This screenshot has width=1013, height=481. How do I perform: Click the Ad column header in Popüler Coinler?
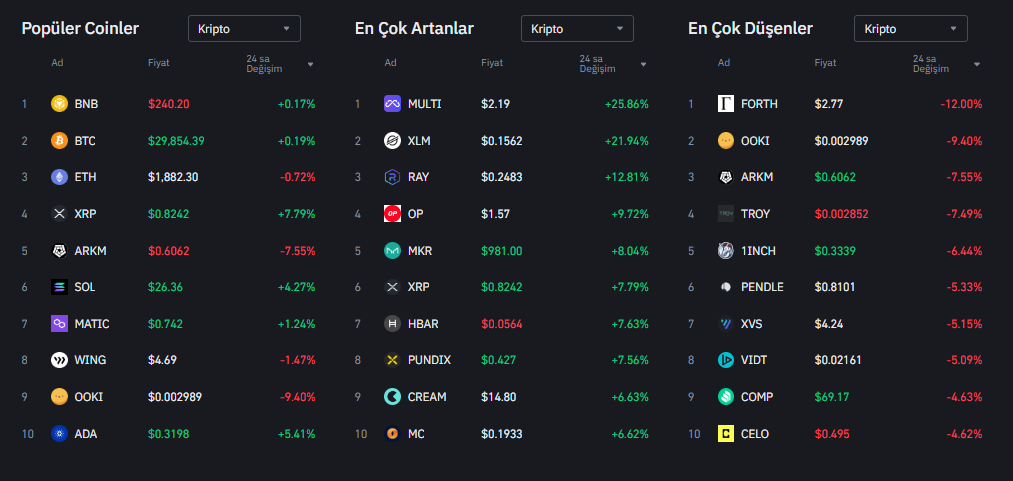tap(57, 63)
